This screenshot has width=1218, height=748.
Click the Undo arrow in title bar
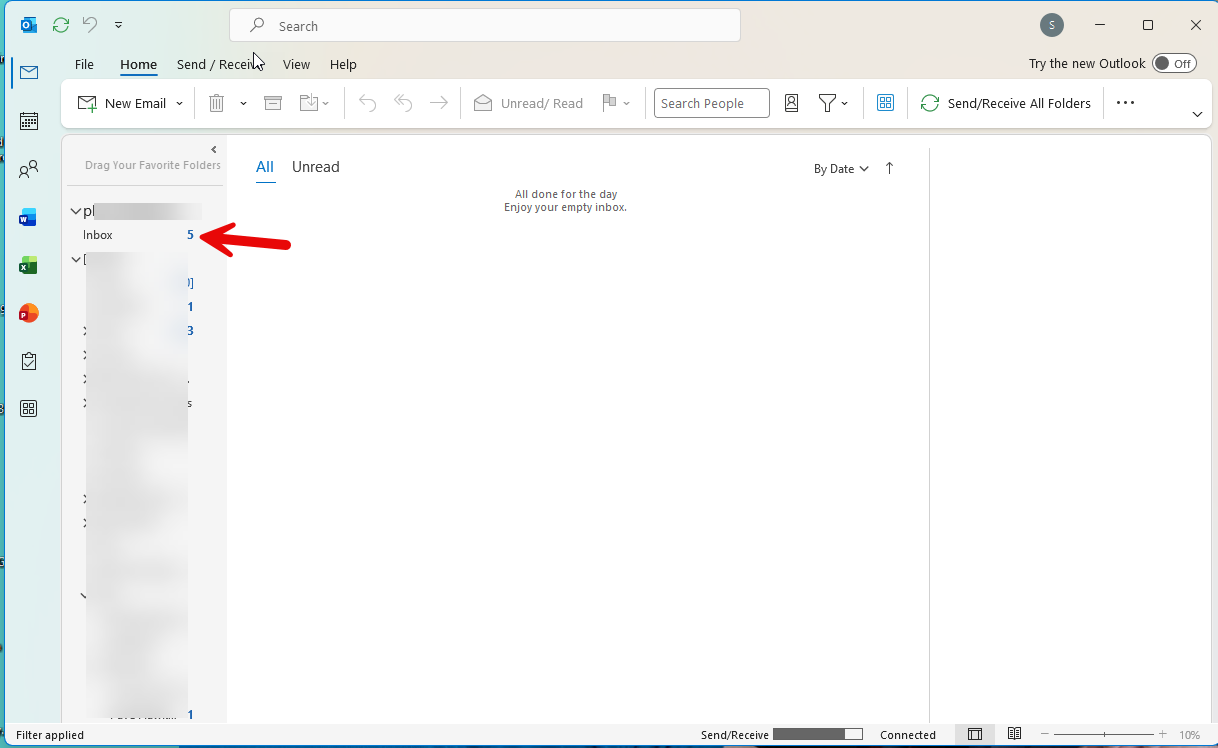[x=90, y=25]
